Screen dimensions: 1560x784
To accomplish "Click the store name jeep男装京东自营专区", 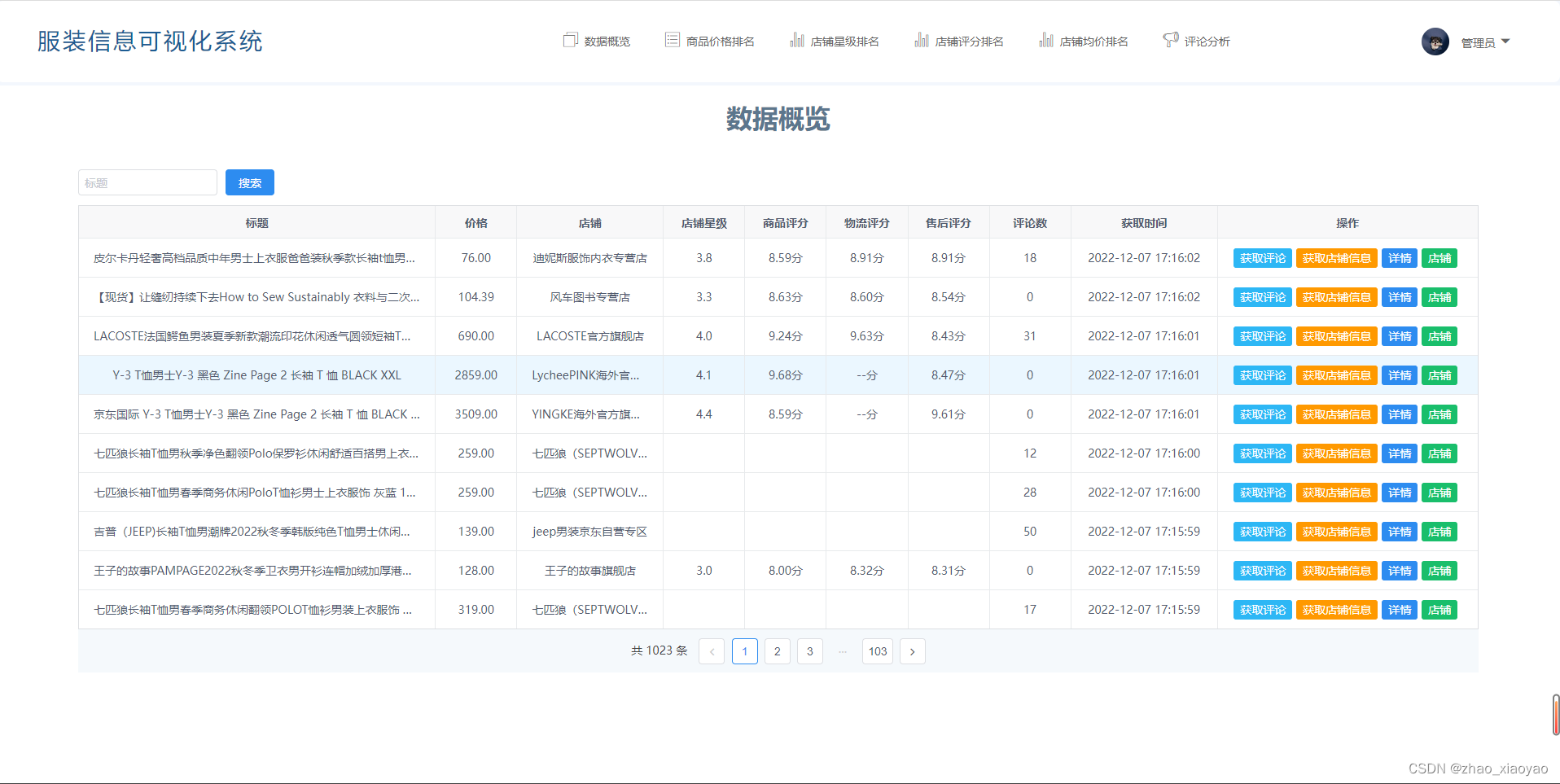I will 589,532.
